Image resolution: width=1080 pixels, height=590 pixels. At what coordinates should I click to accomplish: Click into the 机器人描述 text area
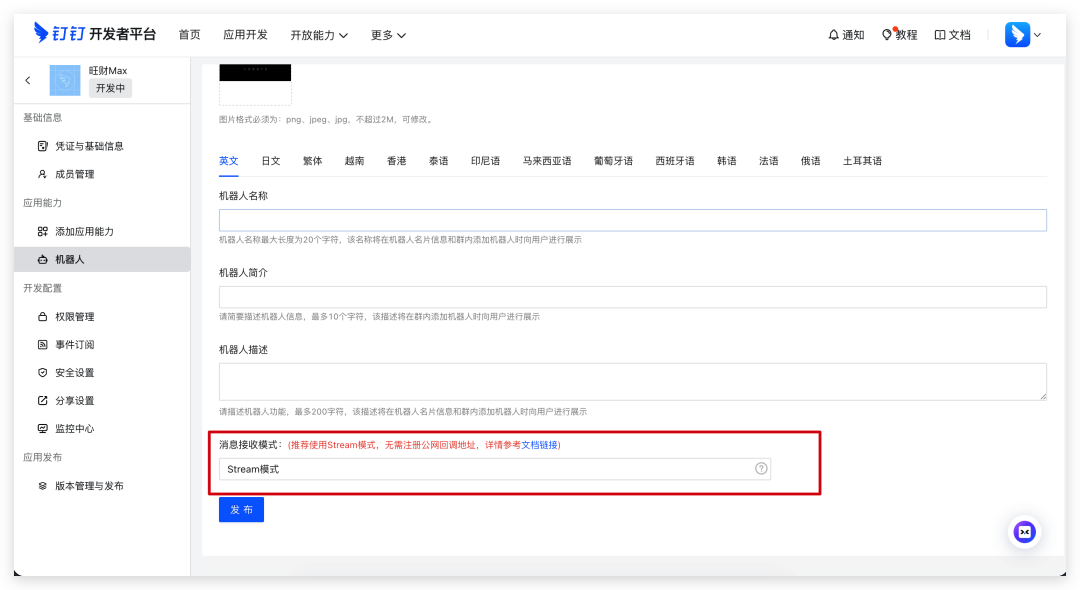[x=632, y=381]
